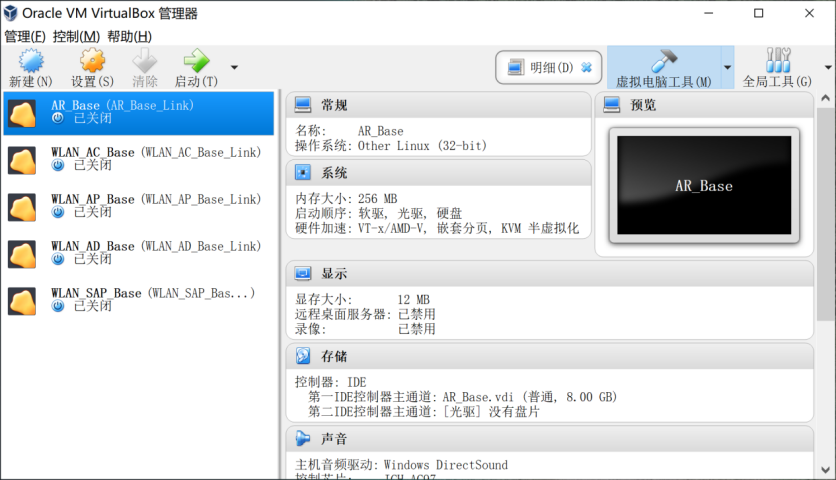Click WLAN_AC_Base powered-off state icon
The height and width of the screenshot is (480, 836).
point(58,165)
